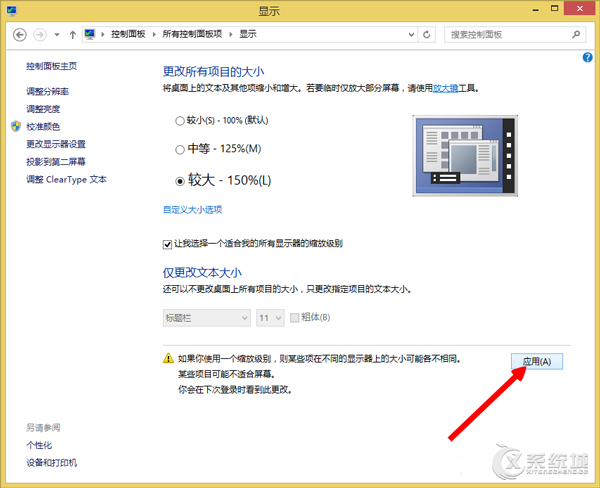Image resolution: width=600 pixels, height=488 pixels.
Task: Open 调整分辨率 in sidebar
Action: pyautogui.click(x=47, y=91)
